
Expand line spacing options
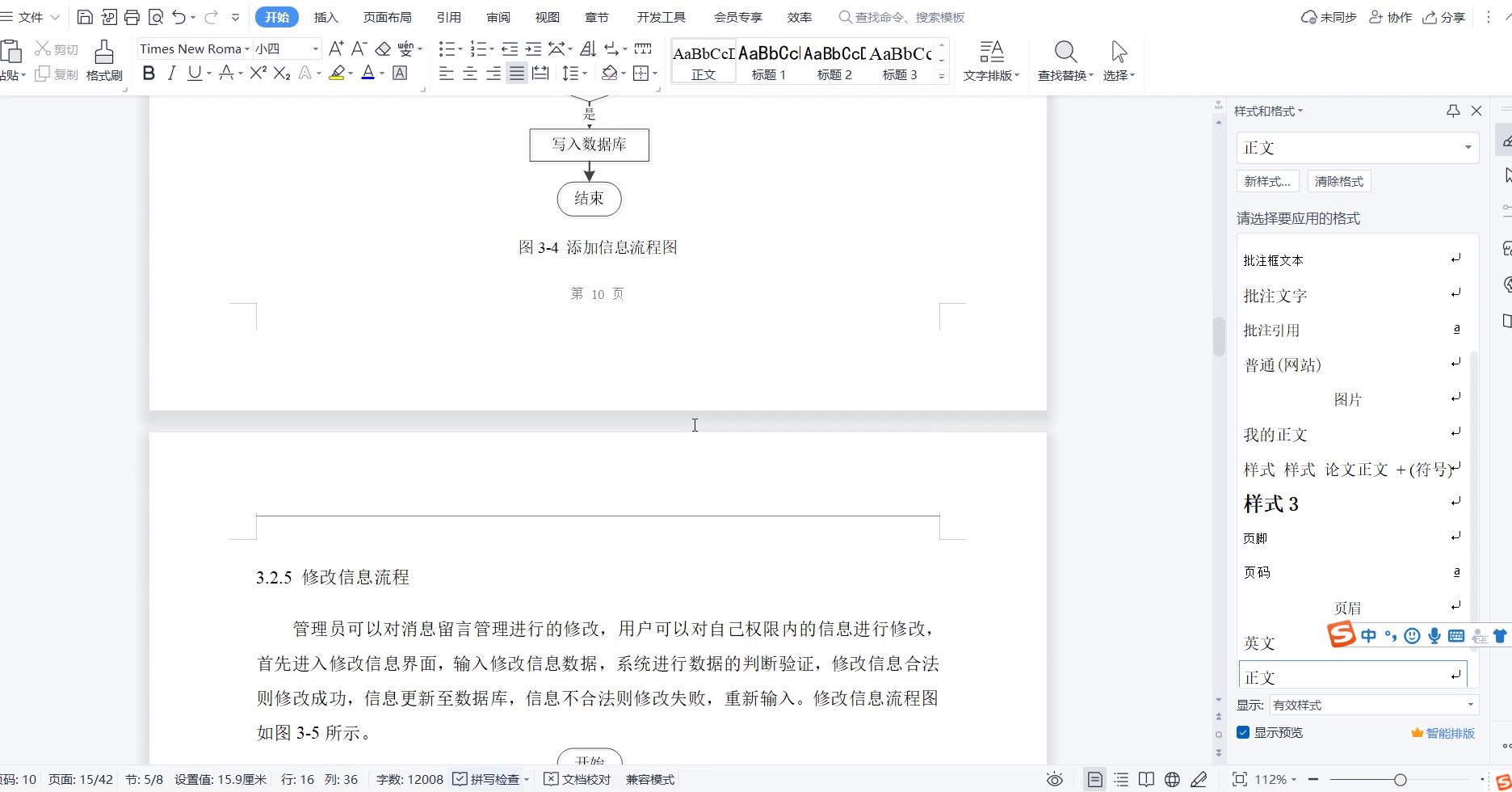[x=585, y=74]
